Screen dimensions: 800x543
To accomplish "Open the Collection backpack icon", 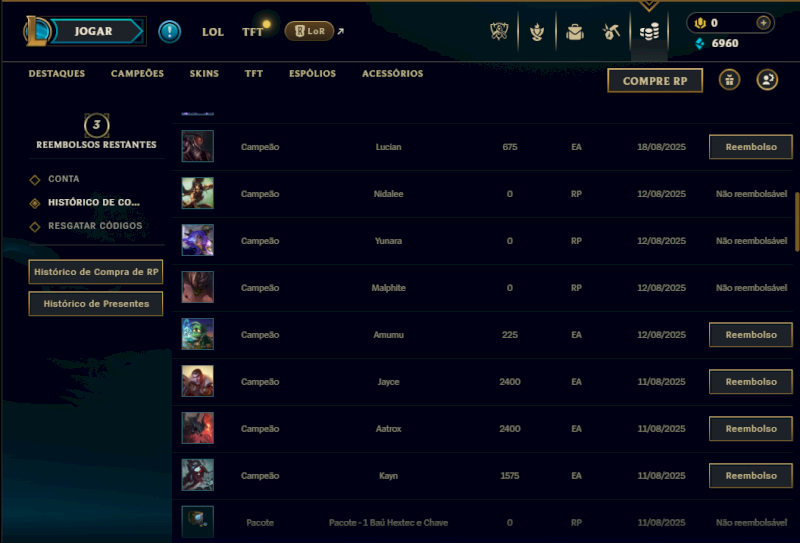I will (574, 32).
